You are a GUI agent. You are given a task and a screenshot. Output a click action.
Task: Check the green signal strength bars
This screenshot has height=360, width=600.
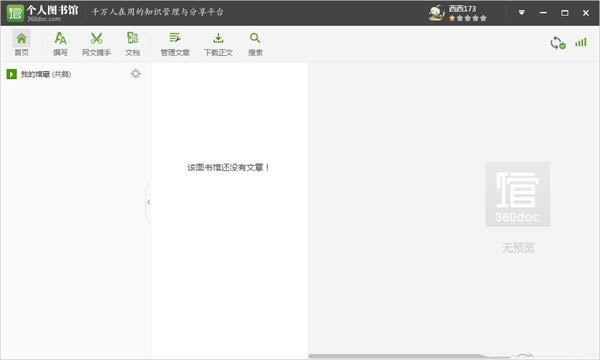[580, 42]
